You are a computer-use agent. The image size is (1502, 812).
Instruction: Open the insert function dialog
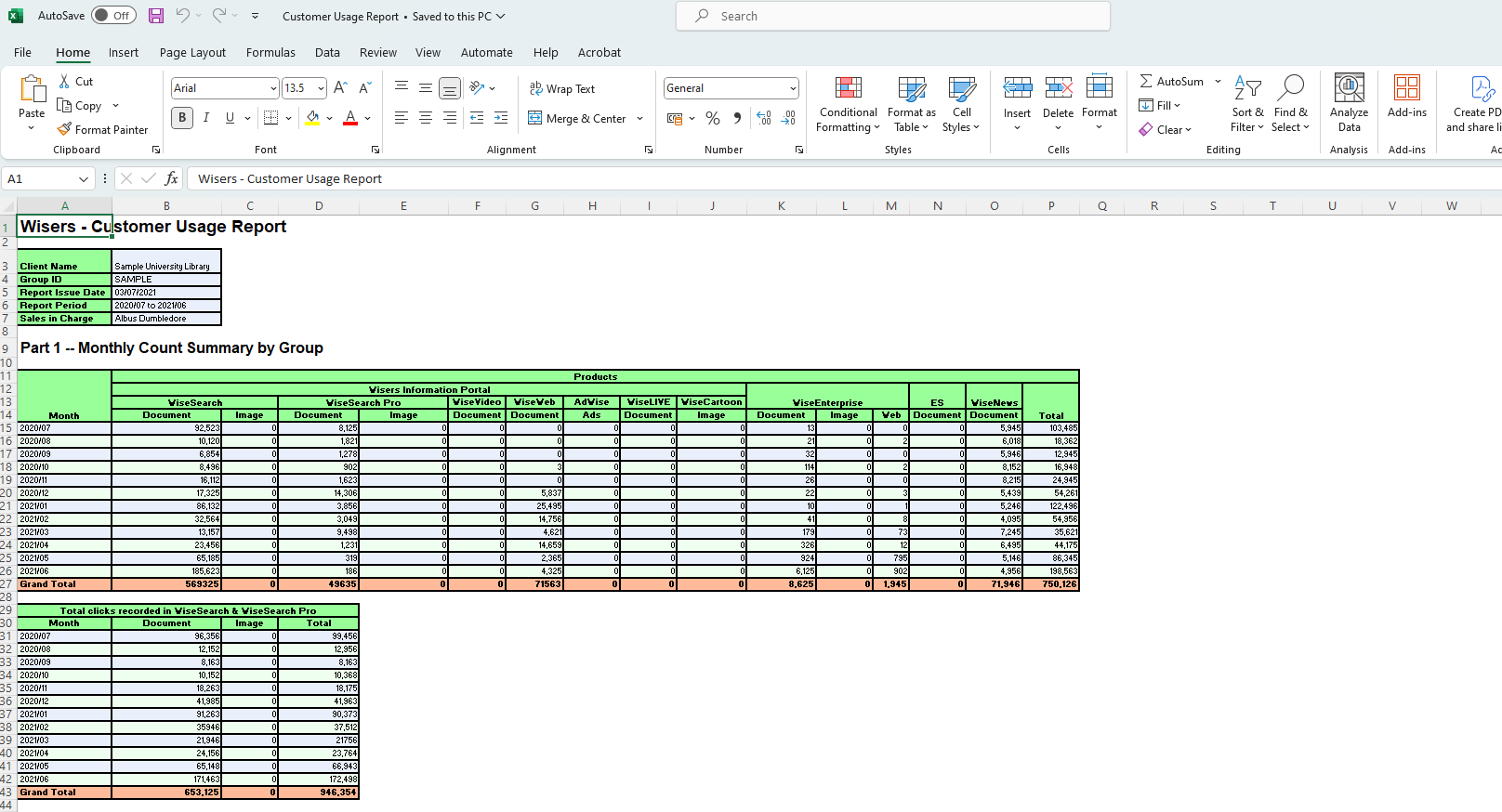171,178
